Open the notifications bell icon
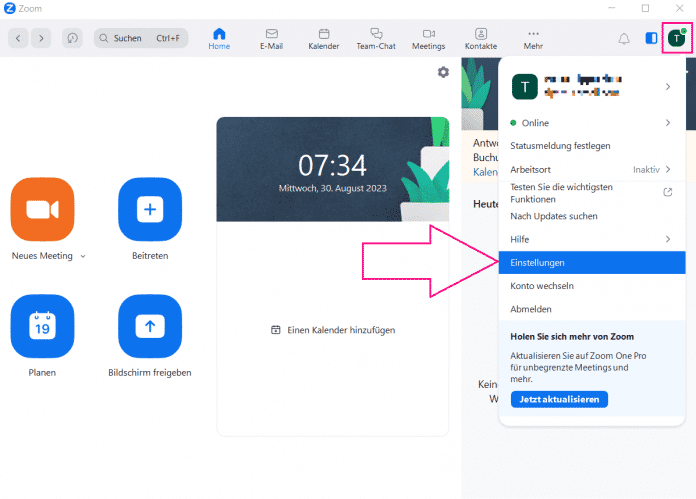 coord(624,38)
